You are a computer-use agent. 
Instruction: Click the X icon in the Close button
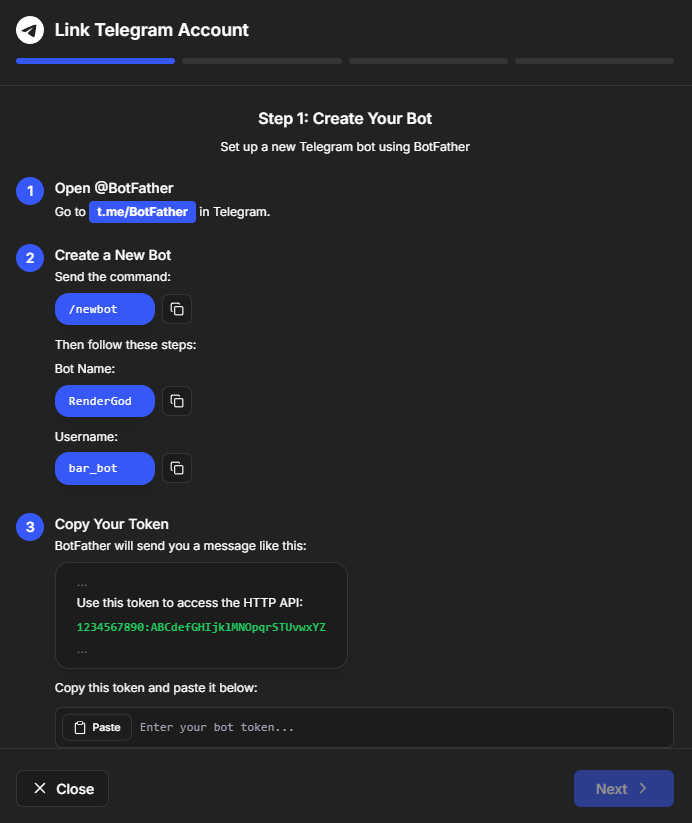pyautogui.click(x=38, y=788)
